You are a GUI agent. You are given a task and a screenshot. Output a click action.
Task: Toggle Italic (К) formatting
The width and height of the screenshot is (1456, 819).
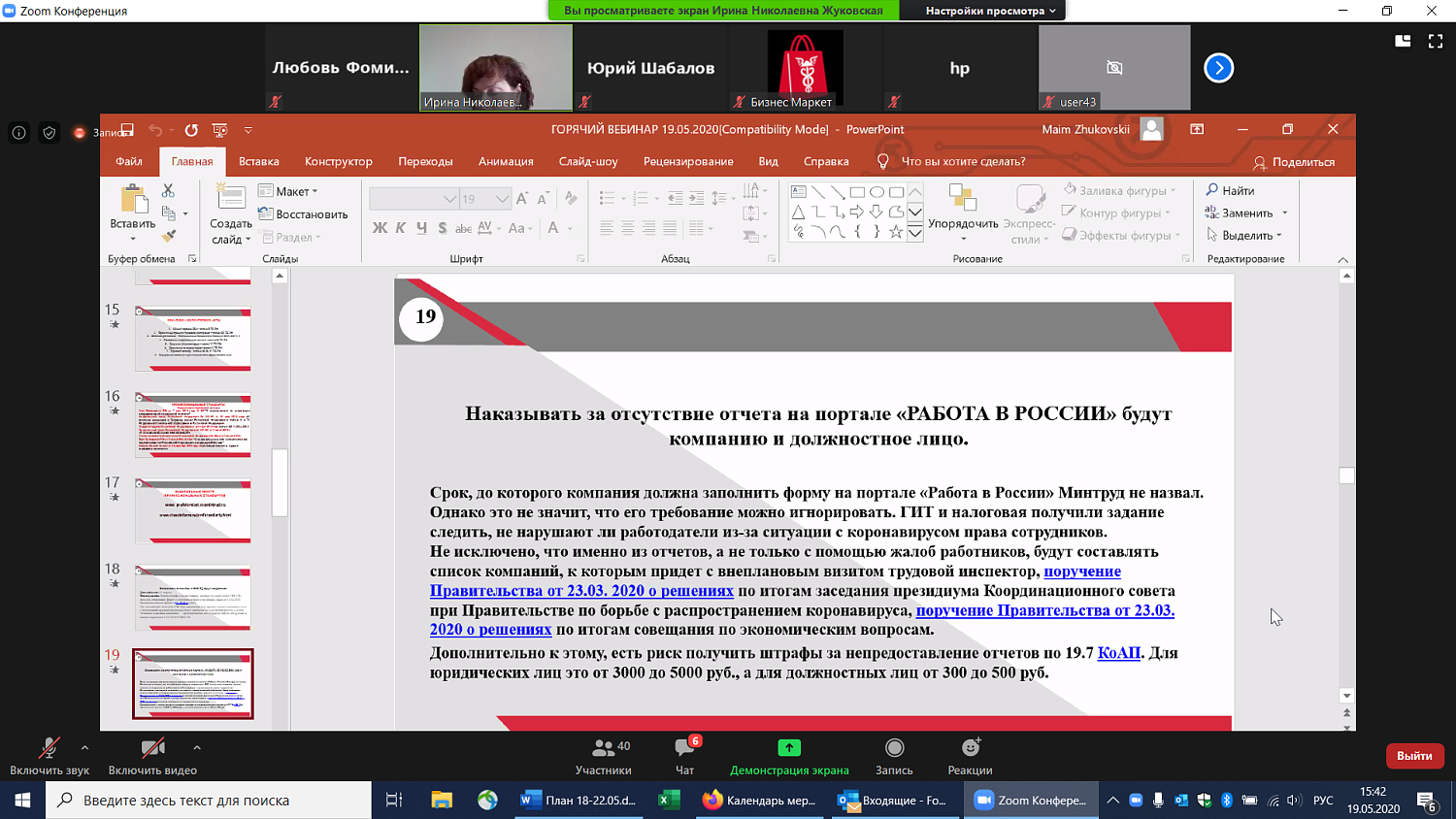pyautogui.click(x=401, y=228)
